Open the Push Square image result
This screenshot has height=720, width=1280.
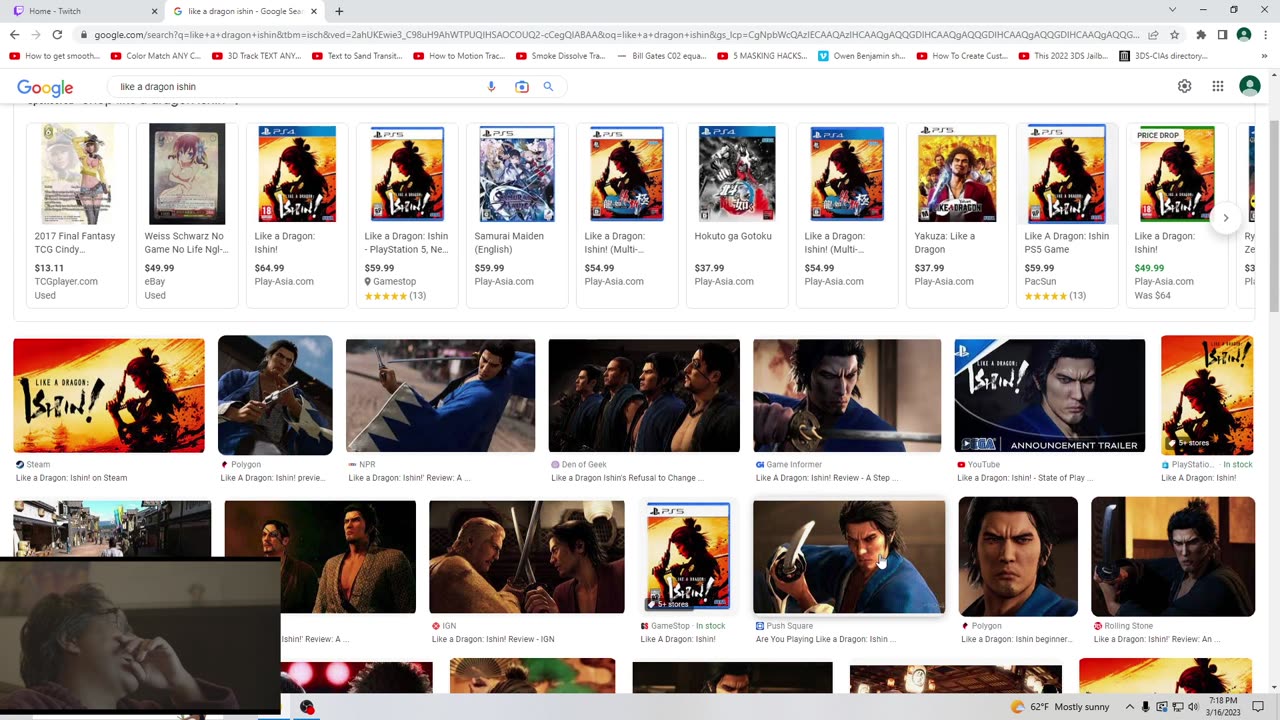(848, 557)
